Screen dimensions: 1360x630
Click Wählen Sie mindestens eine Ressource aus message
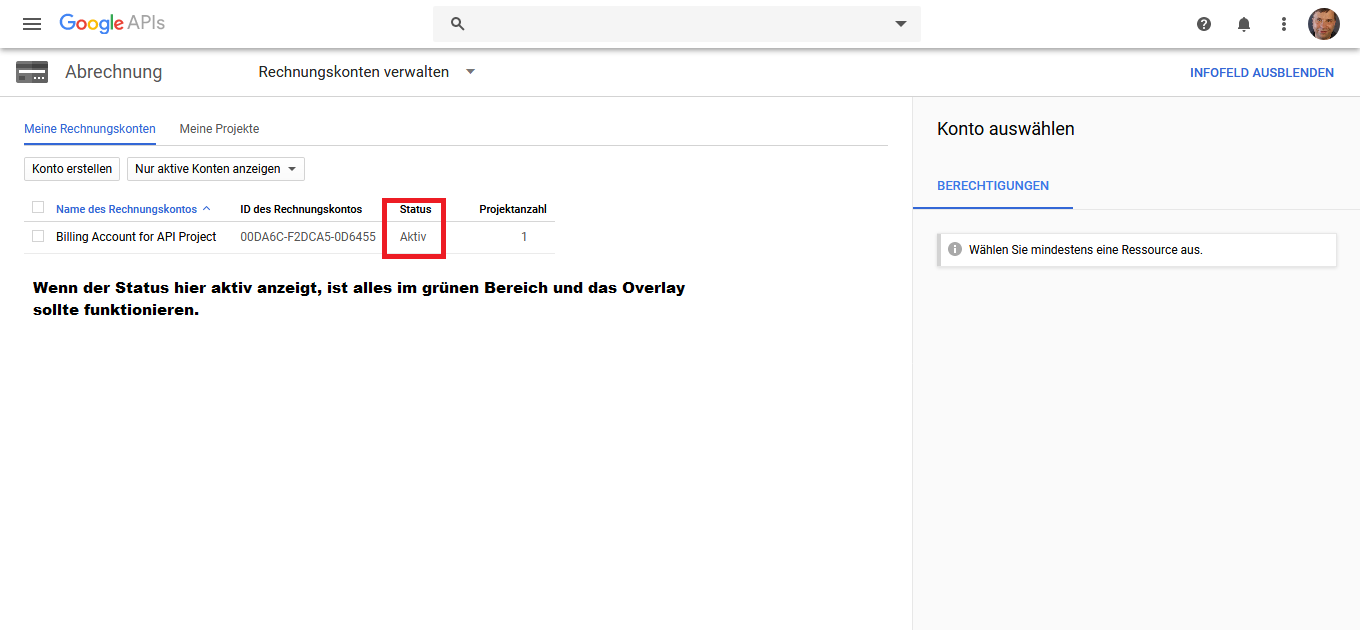point(1086,250)
